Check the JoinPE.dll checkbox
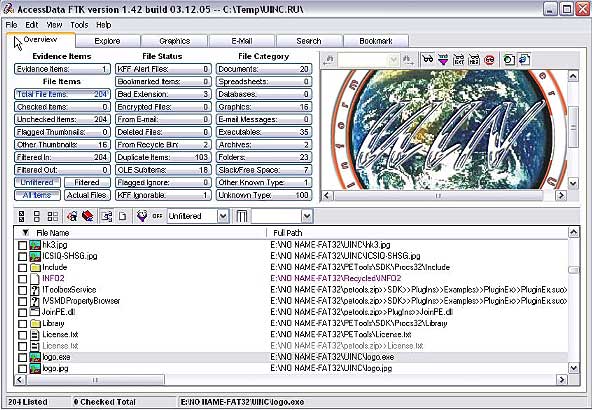Image resolution: width=592 pixels, height=410 pixels. pyautogui.click(x=22, y=313)
